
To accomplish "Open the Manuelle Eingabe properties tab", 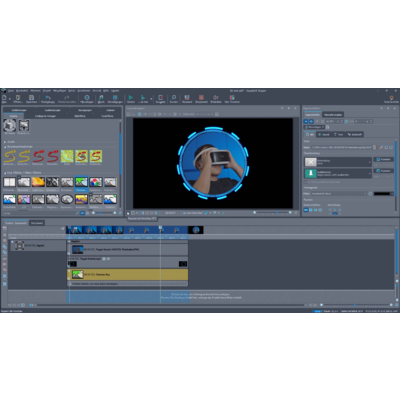I will (x=333, y=115).
